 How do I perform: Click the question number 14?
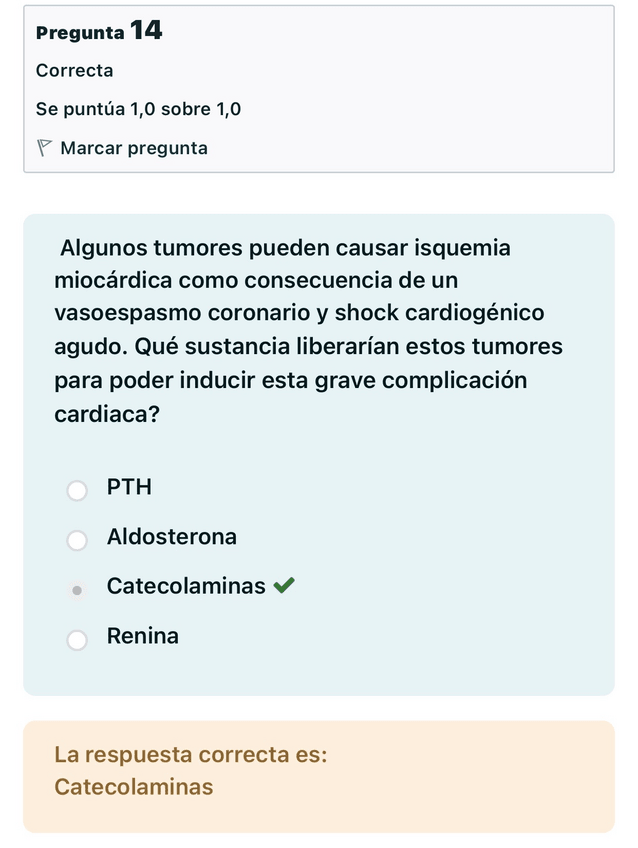[146, 31]
